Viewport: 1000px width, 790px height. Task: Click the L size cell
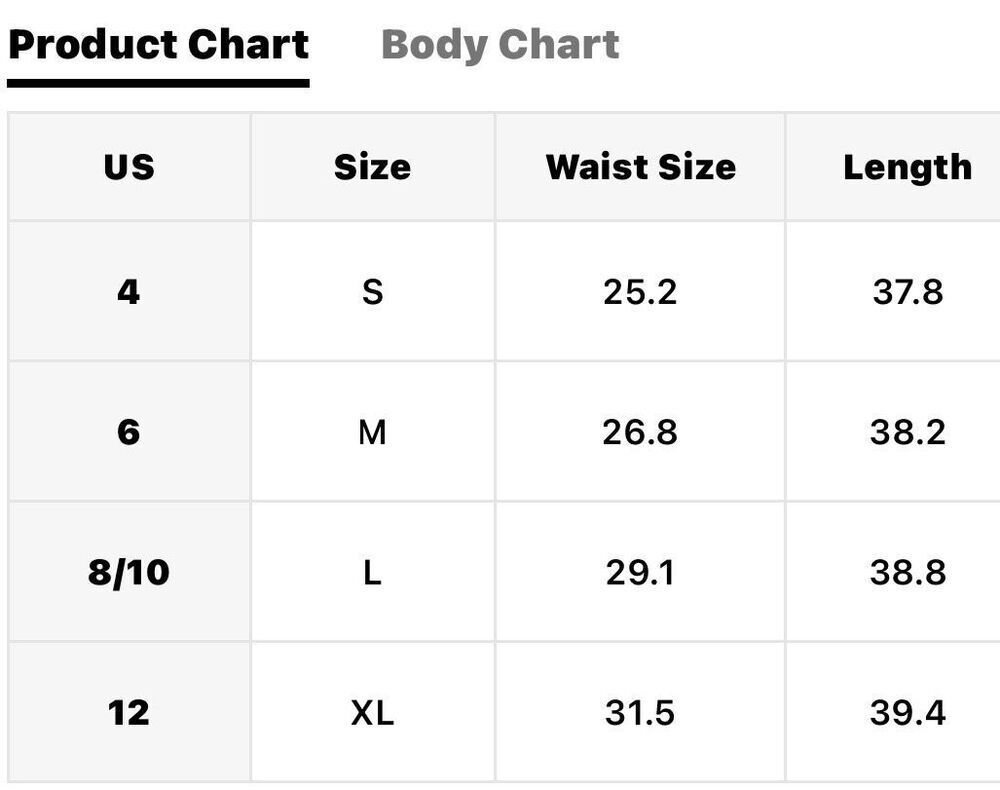[x=372, y=572]
